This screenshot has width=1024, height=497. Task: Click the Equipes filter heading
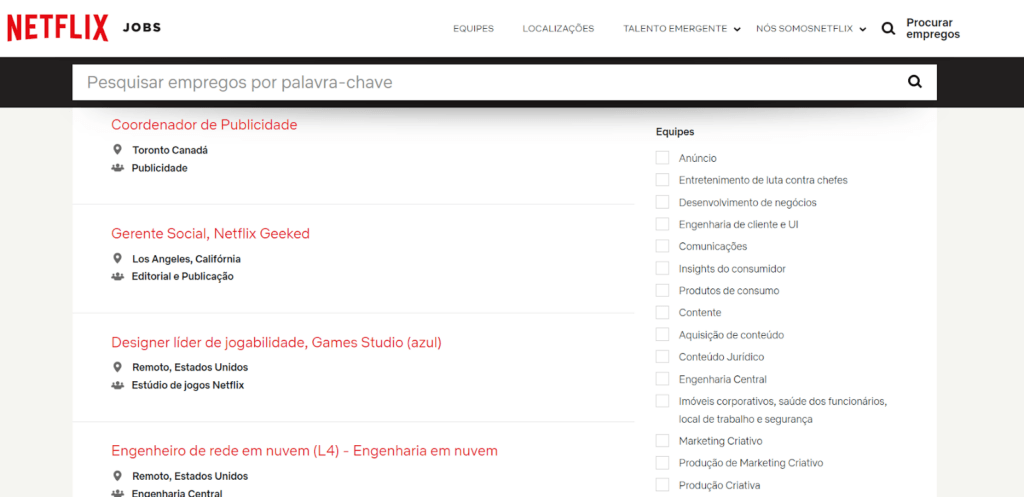(x=675, y=132)
